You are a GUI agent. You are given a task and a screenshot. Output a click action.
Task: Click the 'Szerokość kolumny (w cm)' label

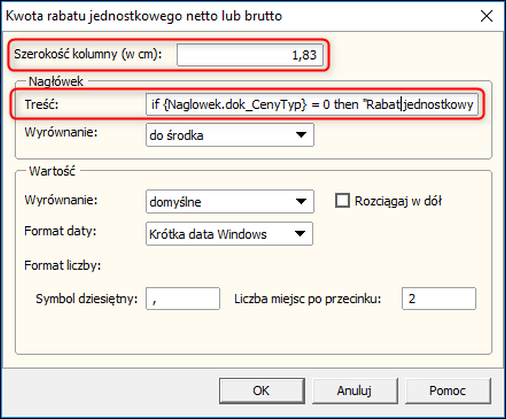(88, 54)
